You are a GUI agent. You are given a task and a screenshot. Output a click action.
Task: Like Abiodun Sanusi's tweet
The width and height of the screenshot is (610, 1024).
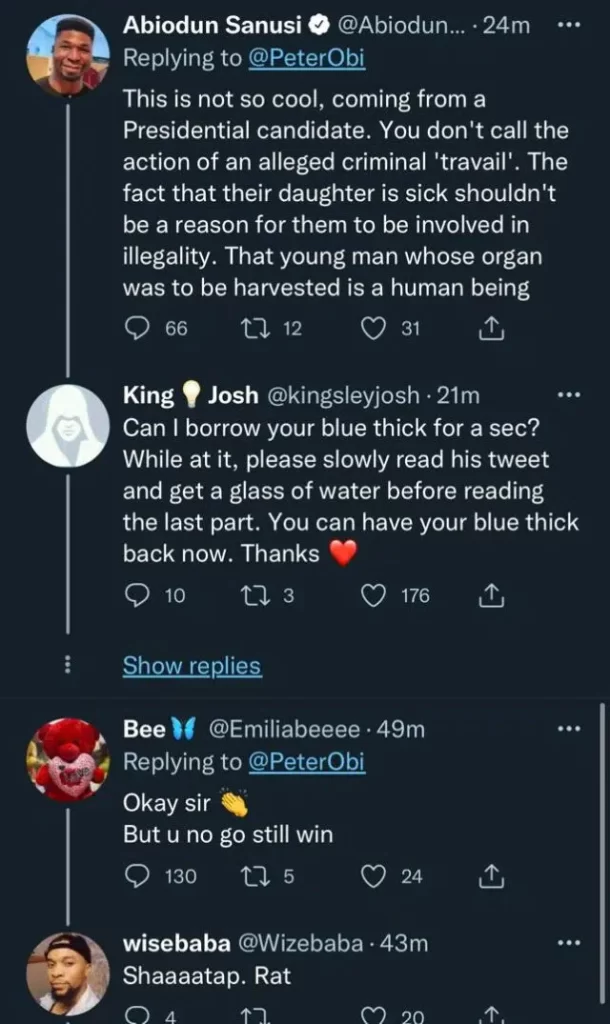[x=373, y=328]
